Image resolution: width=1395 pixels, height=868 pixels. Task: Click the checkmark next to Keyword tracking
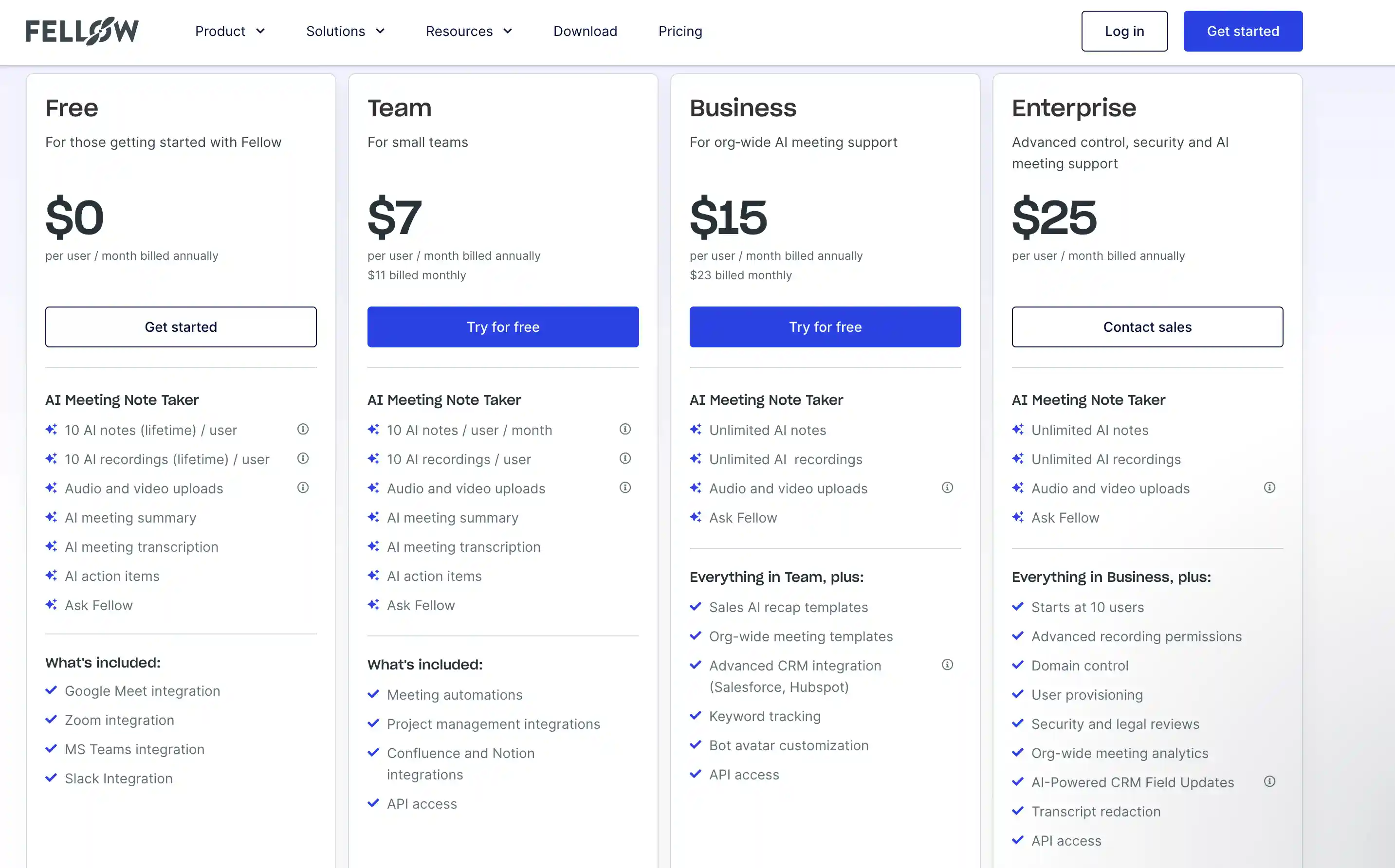(x=696, y=716)
